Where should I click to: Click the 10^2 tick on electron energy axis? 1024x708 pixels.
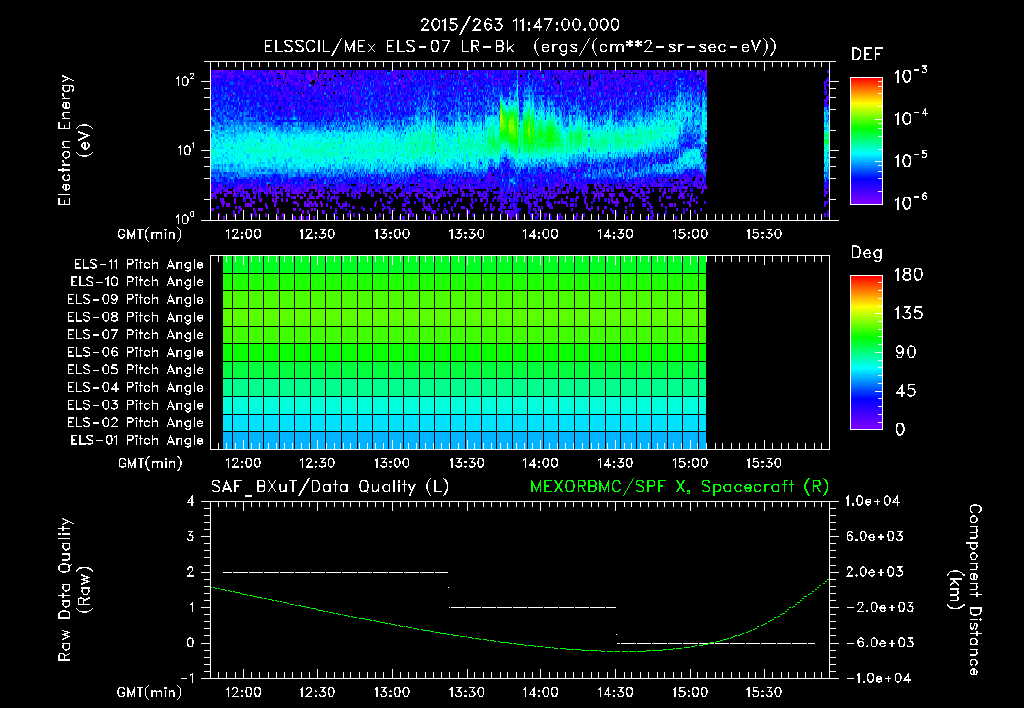click(x=185, y=82)
